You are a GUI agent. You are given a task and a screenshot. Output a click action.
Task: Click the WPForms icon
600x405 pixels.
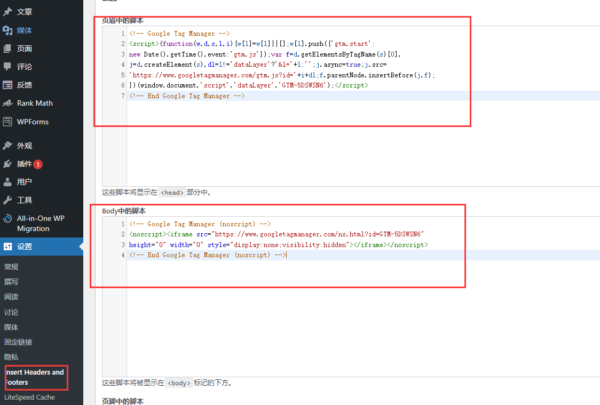[x=7, y=122]
